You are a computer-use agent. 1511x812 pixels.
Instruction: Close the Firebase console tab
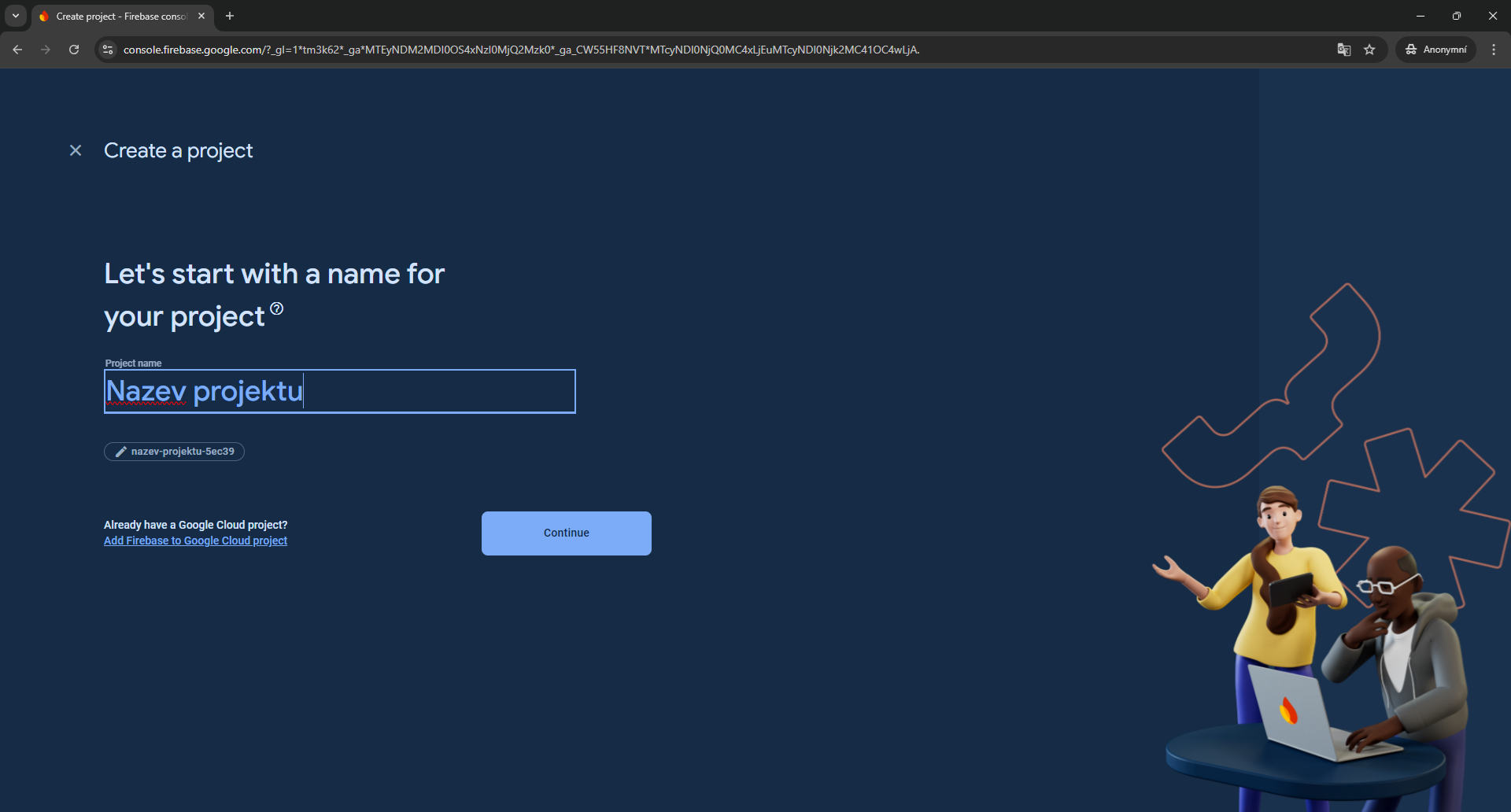tap(201, 16)
